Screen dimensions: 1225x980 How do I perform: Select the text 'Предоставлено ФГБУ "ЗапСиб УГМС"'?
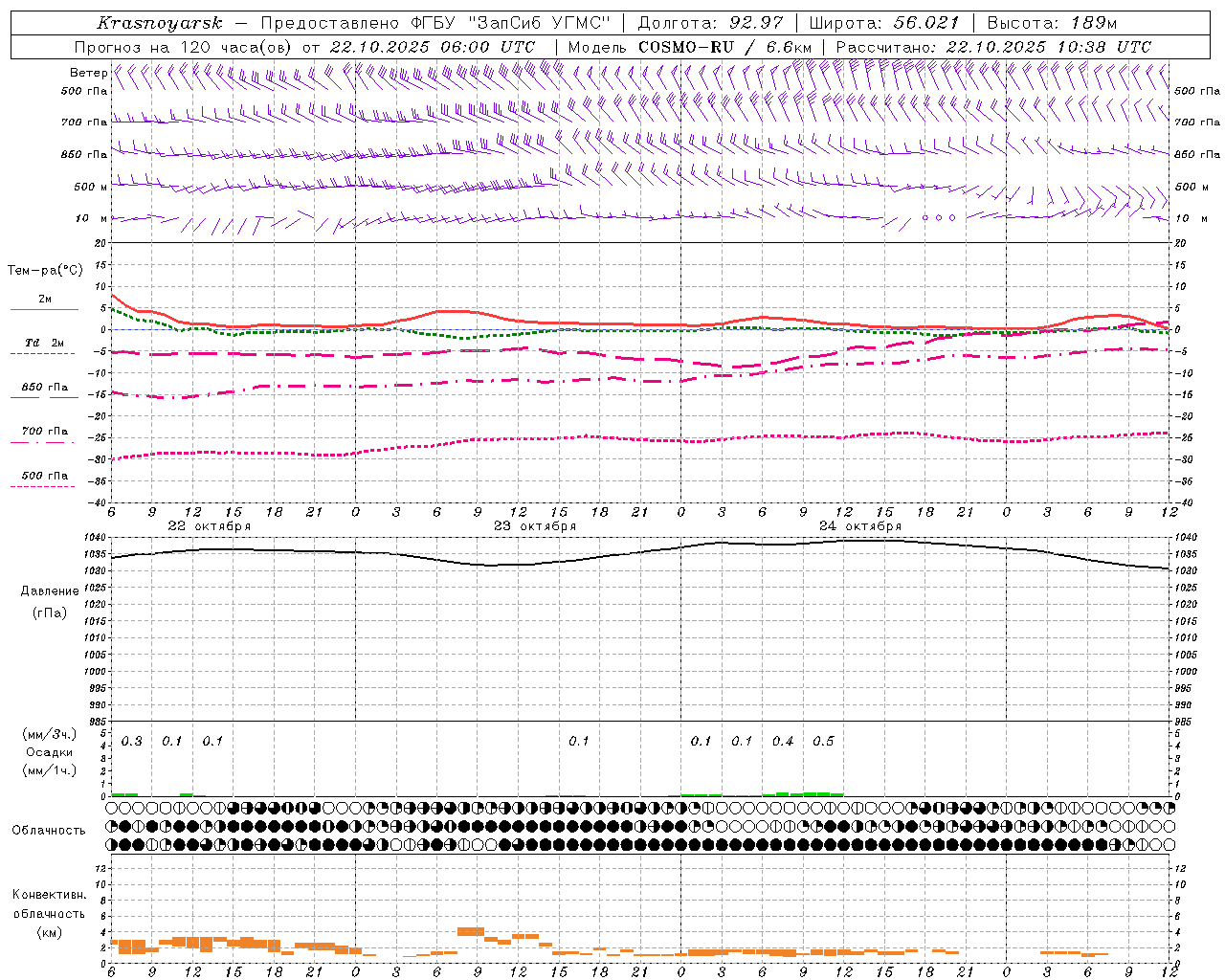pyautogui.click(x=434, y=23)
